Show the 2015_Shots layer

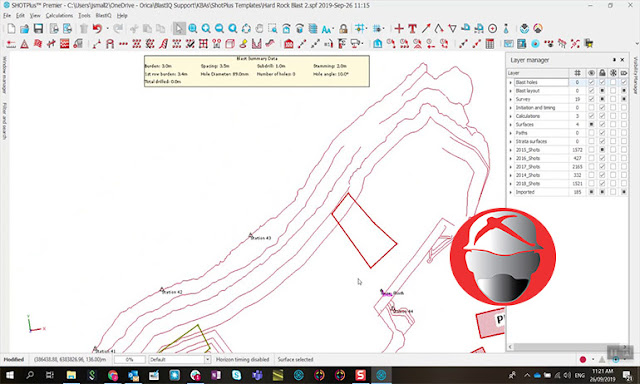tap(591, 150)
